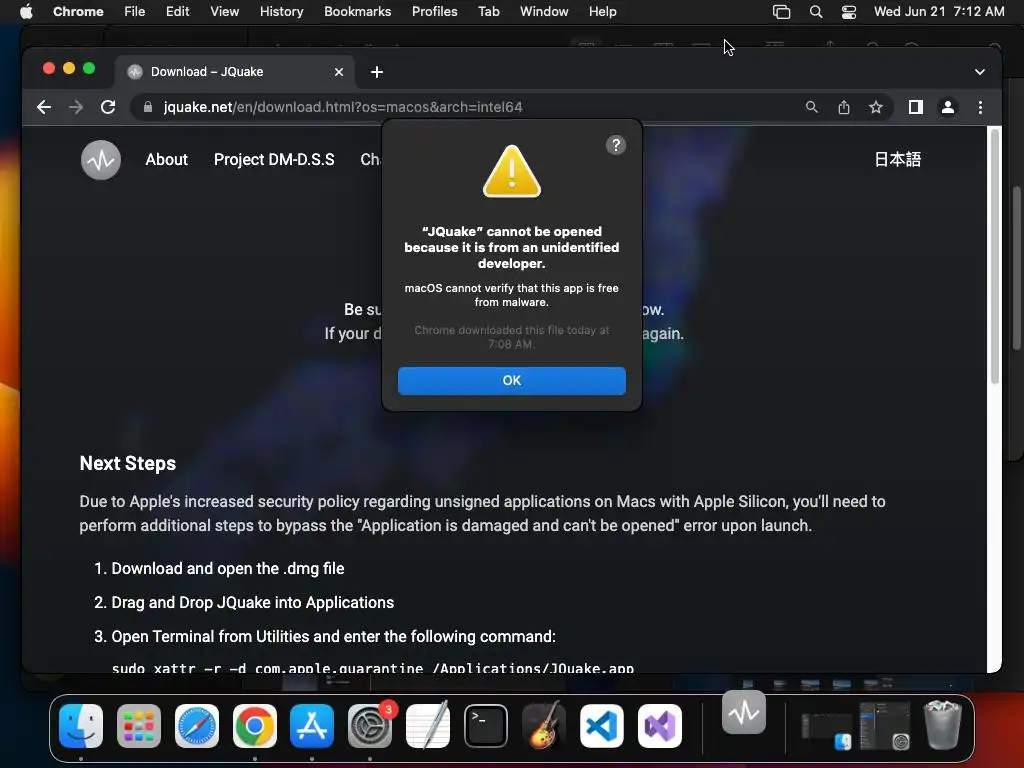Screen dimensions: 1024x768
Task: Click the Stage Manager icon in menu bar
Action: tap(781, 12)
